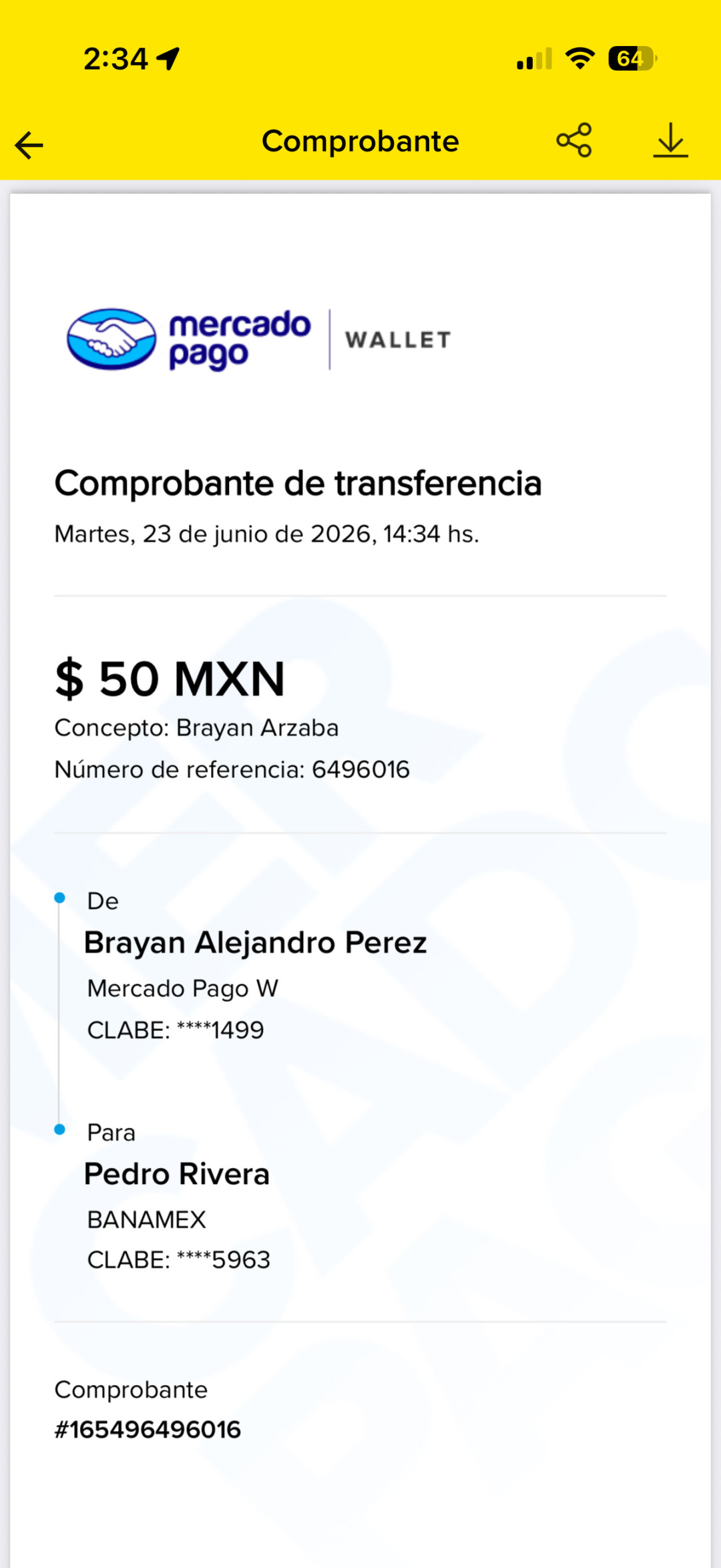Tap the Wi-Fi status icon

pos(580,59)
